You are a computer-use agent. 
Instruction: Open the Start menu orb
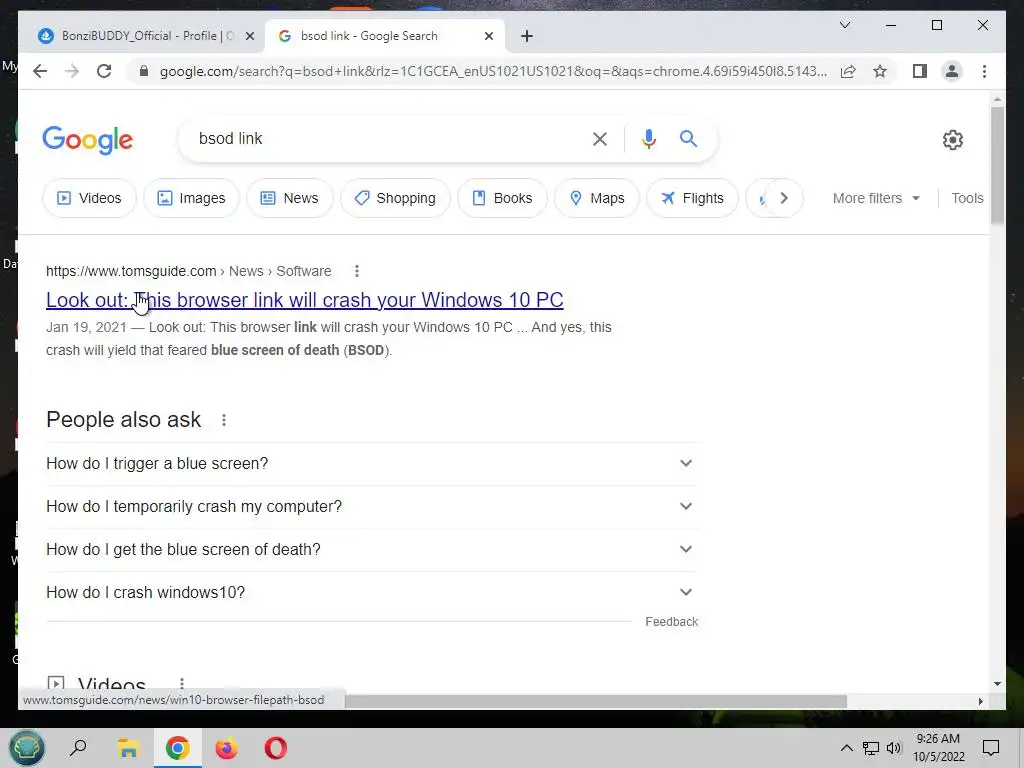[27, 748]
